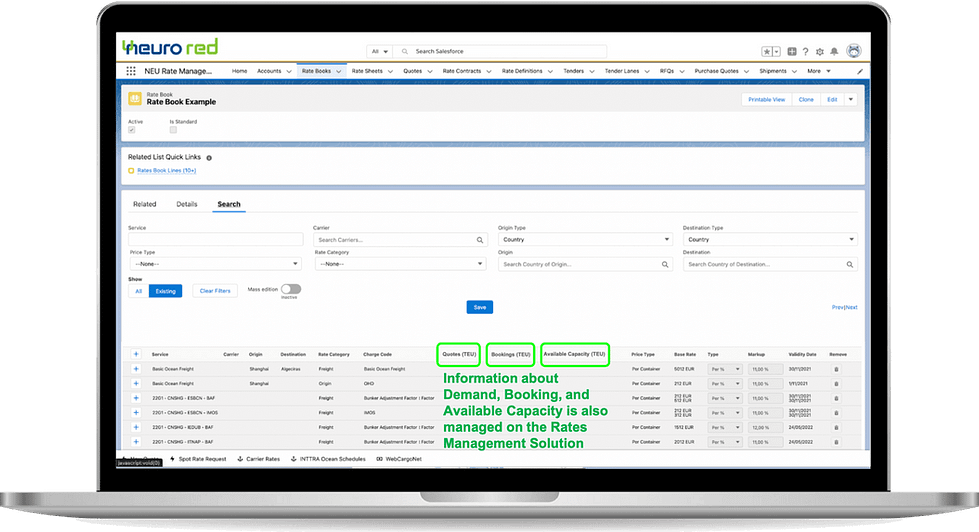Click the notifications bell icon
The image size is (979, 532).
tap(835, 51)
